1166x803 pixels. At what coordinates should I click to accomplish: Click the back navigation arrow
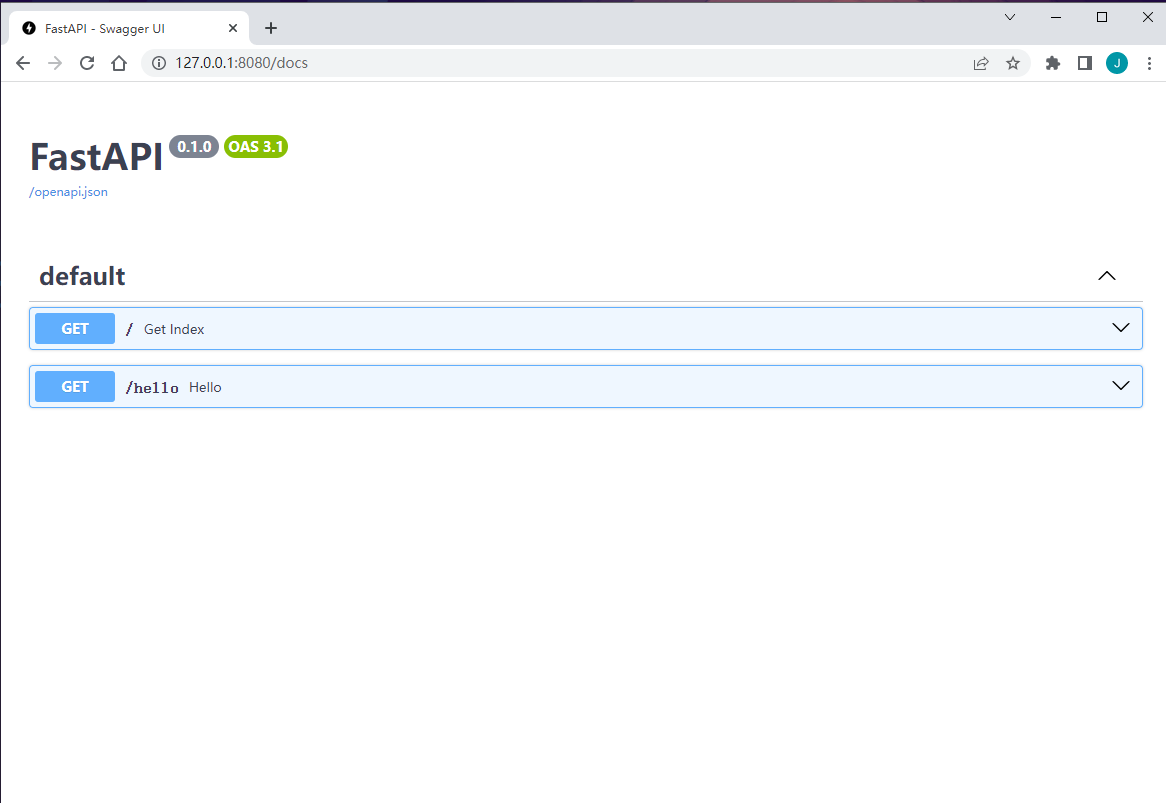[22, 62]
